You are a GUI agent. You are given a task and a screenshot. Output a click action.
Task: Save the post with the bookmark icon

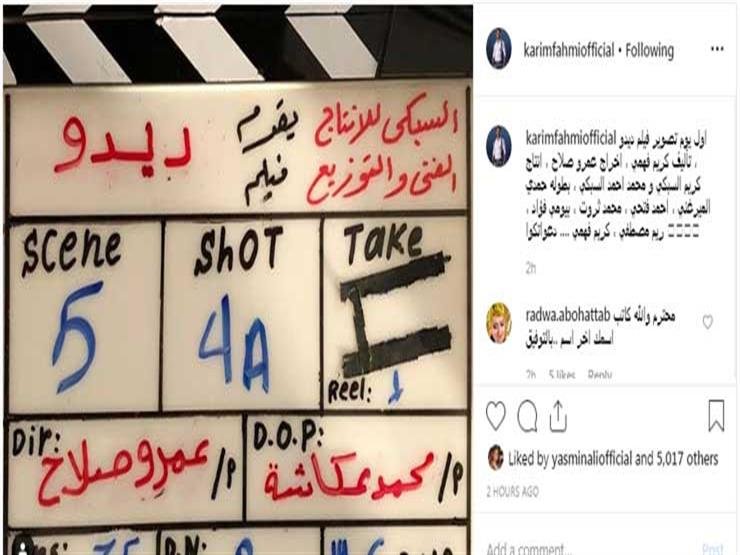(x=716, y=415)
